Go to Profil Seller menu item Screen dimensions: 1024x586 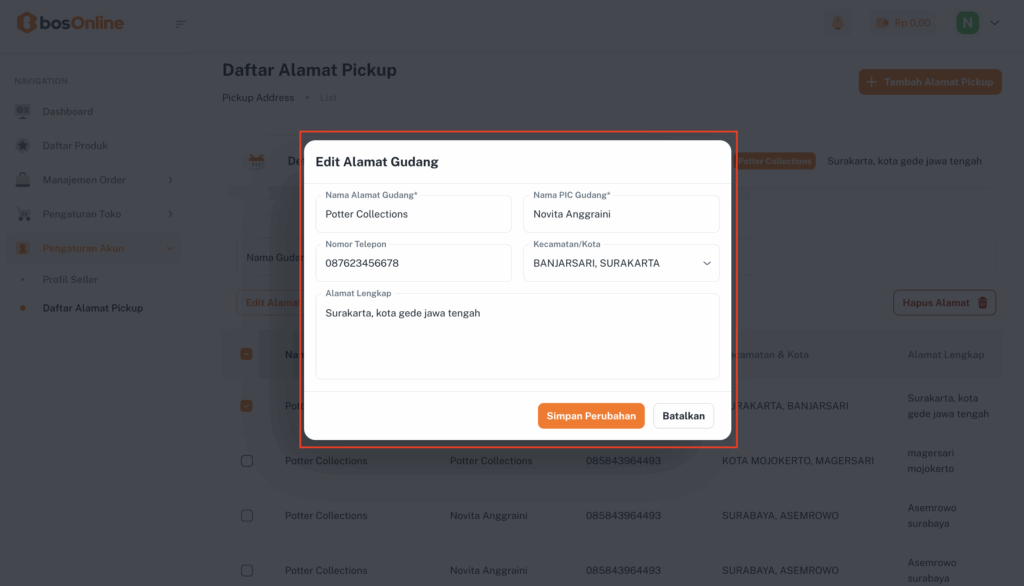pyautogui.click(x=70, y=279)
